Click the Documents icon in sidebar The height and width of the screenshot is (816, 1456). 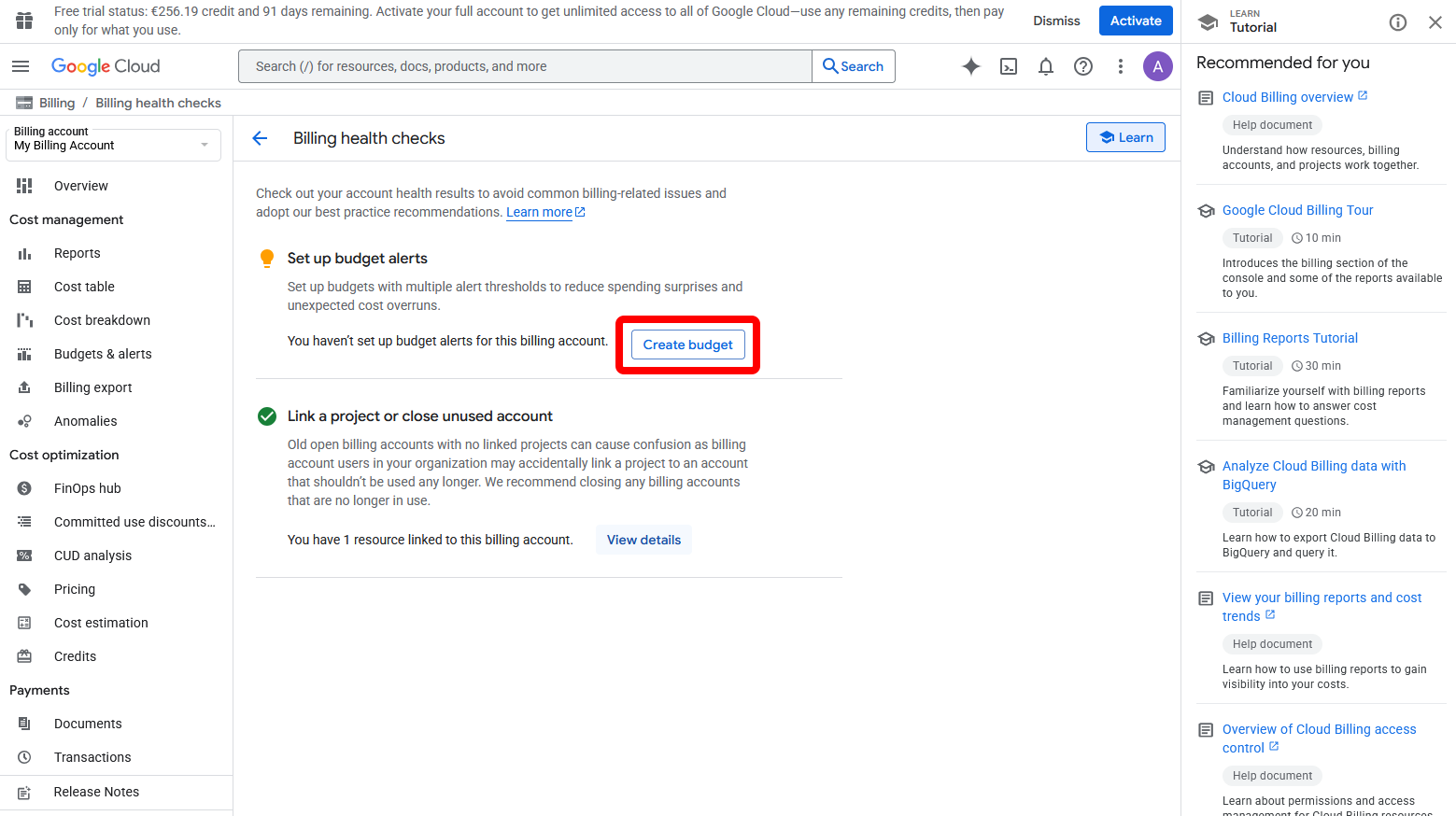[24, 724]
